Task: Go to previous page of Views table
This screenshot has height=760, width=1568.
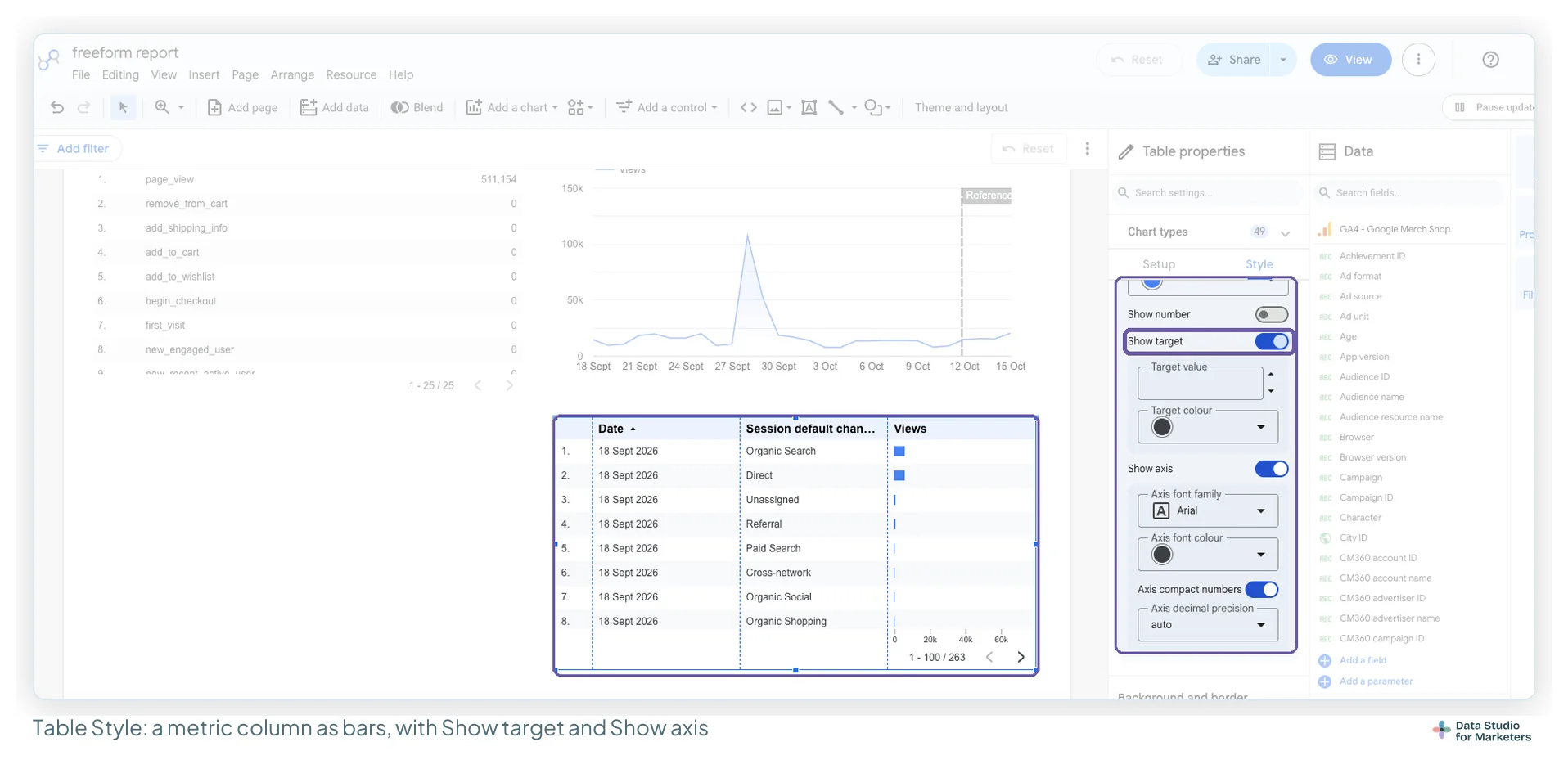Action: [989, 657]
